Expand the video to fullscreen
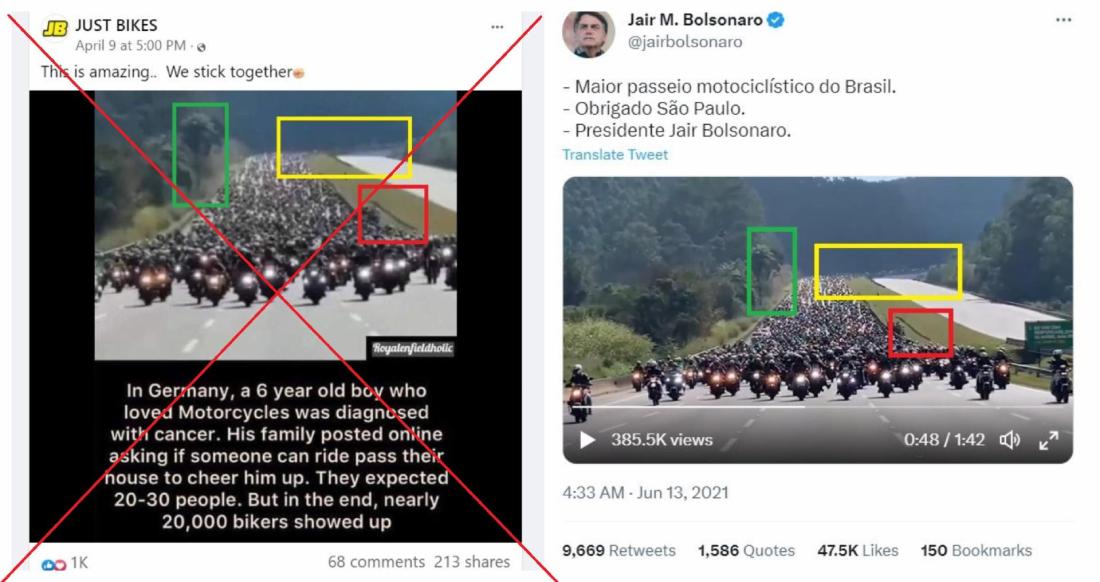 click(x=1049, y=440)
